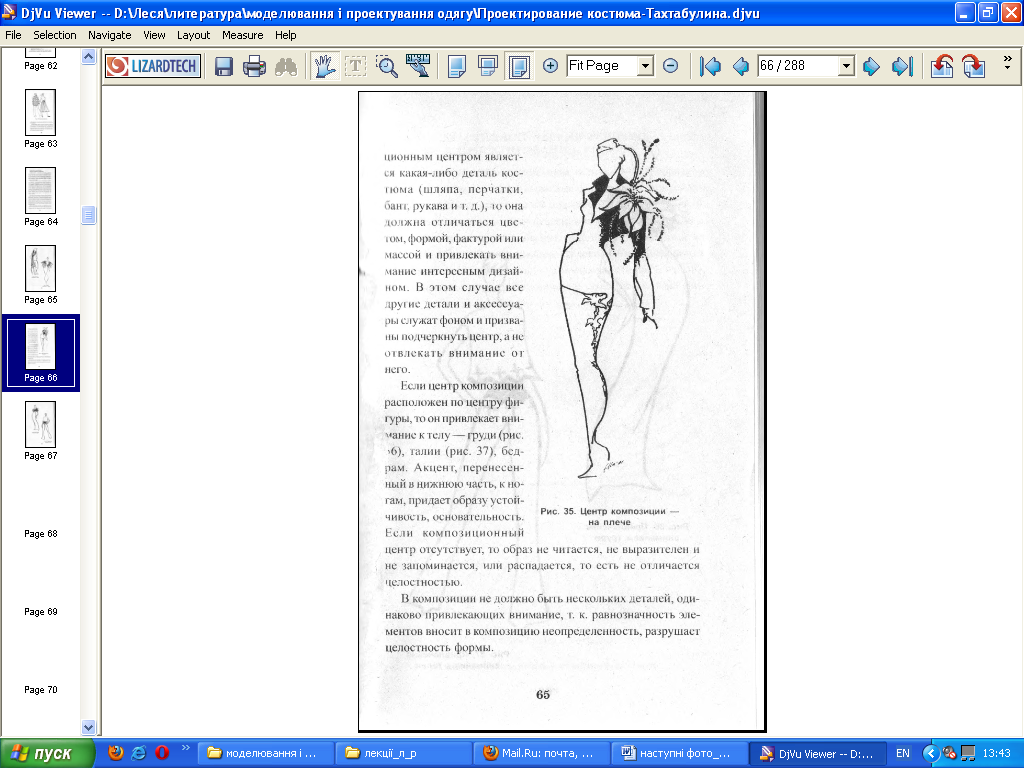Open the Navigate menu

110,35
